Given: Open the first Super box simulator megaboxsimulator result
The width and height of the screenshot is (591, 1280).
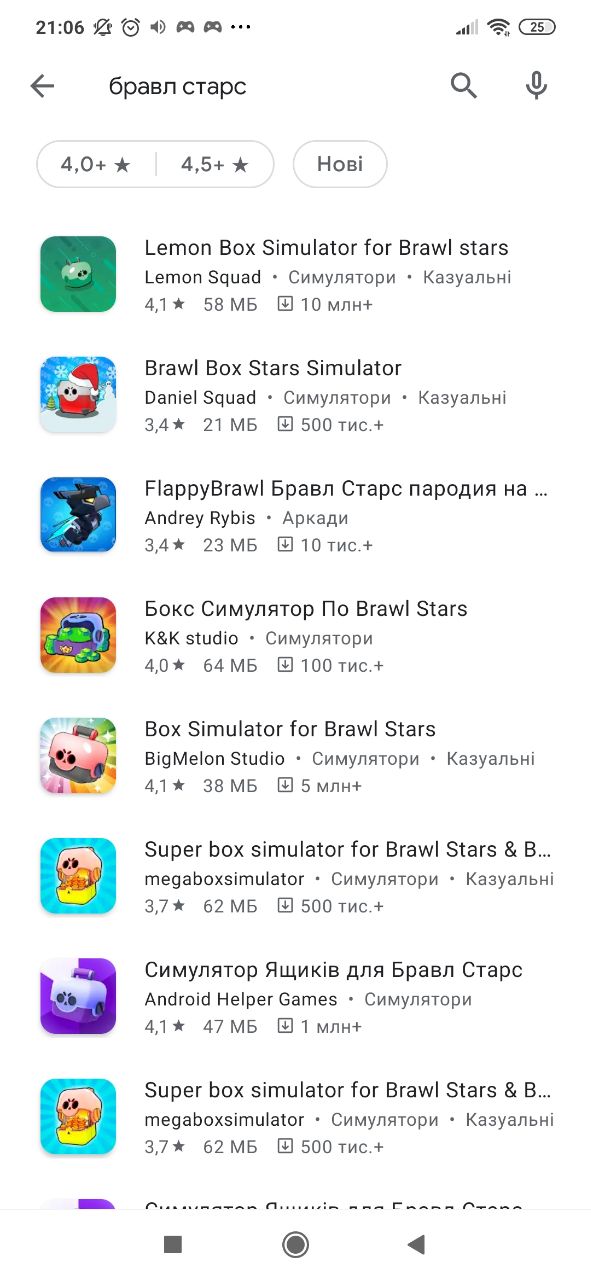Looking at the screenshot, I should pyautogui.click(x=295, y=877).
